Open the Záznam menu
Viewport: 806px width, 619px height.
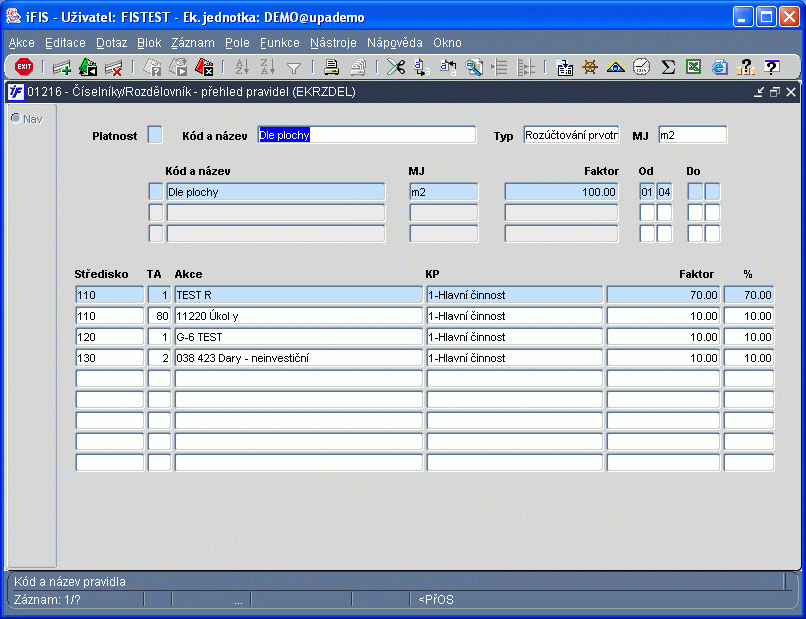click(x=192, y=43)
